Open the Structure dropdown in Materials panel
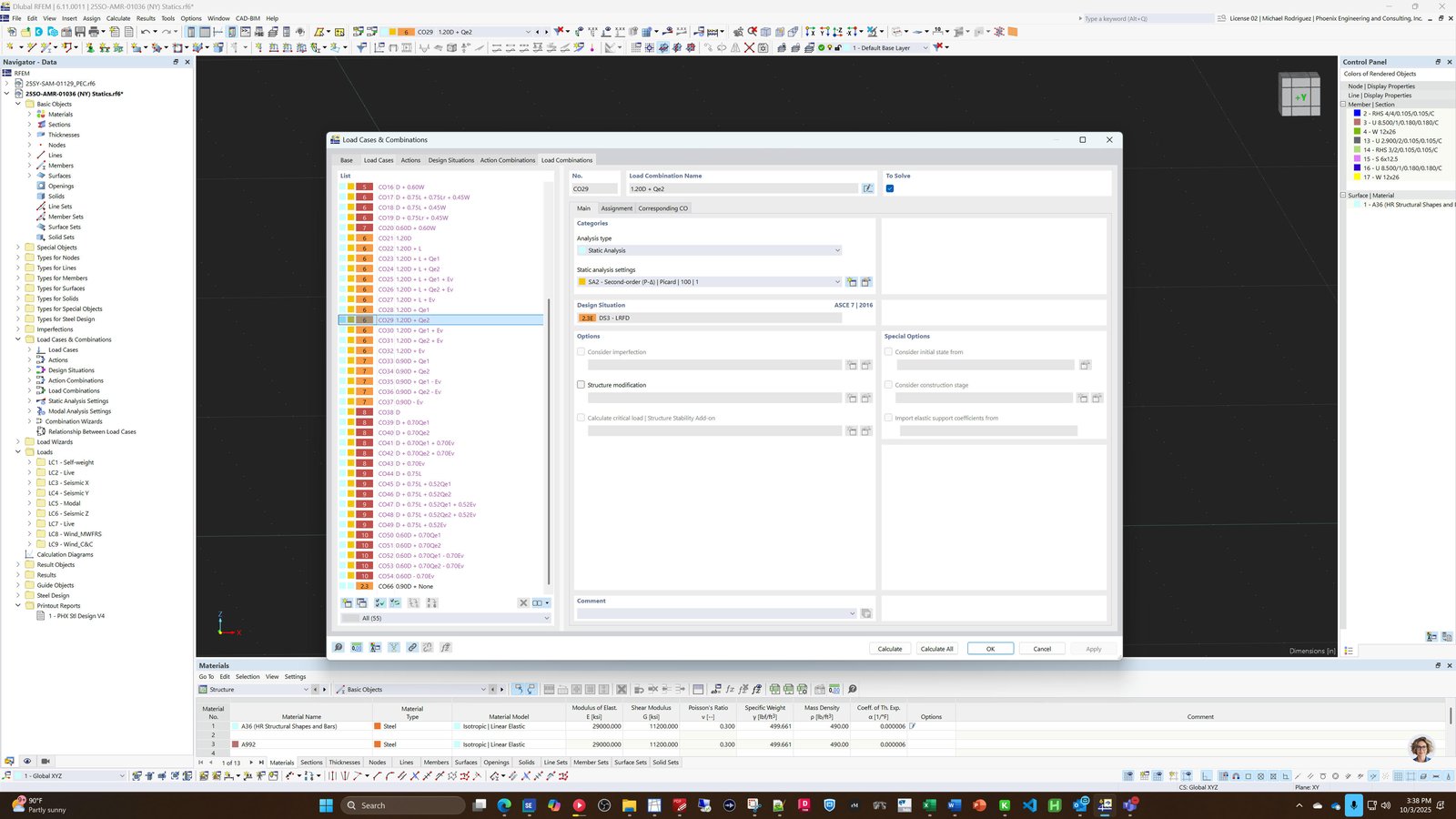Image resolution: width=1456 pixels, height=819 pixels. coord(254,689)
